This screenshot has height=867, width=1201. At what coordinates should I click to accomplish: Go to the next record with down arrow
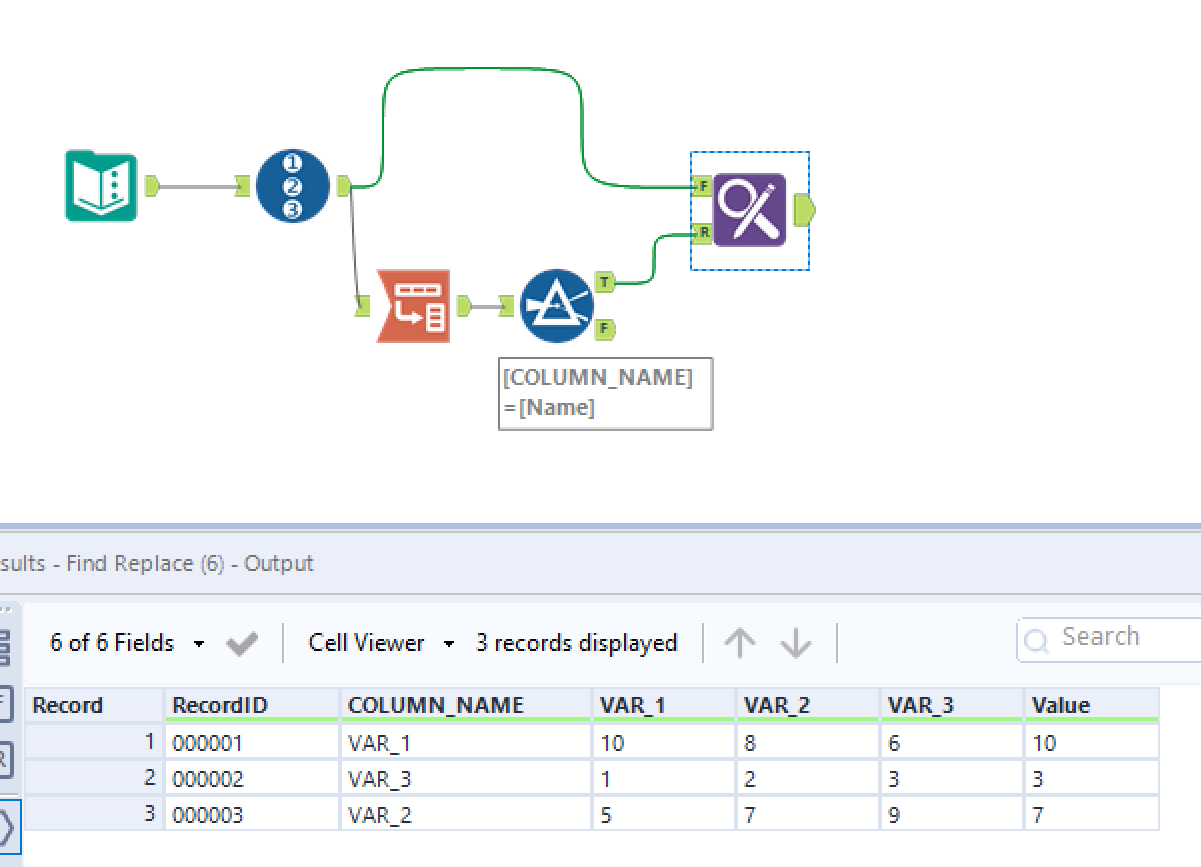[796, 643]
